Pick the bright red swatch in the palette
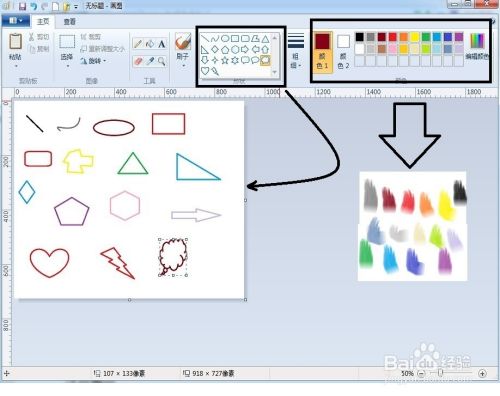The image size is (500, 396). point(393,37)
